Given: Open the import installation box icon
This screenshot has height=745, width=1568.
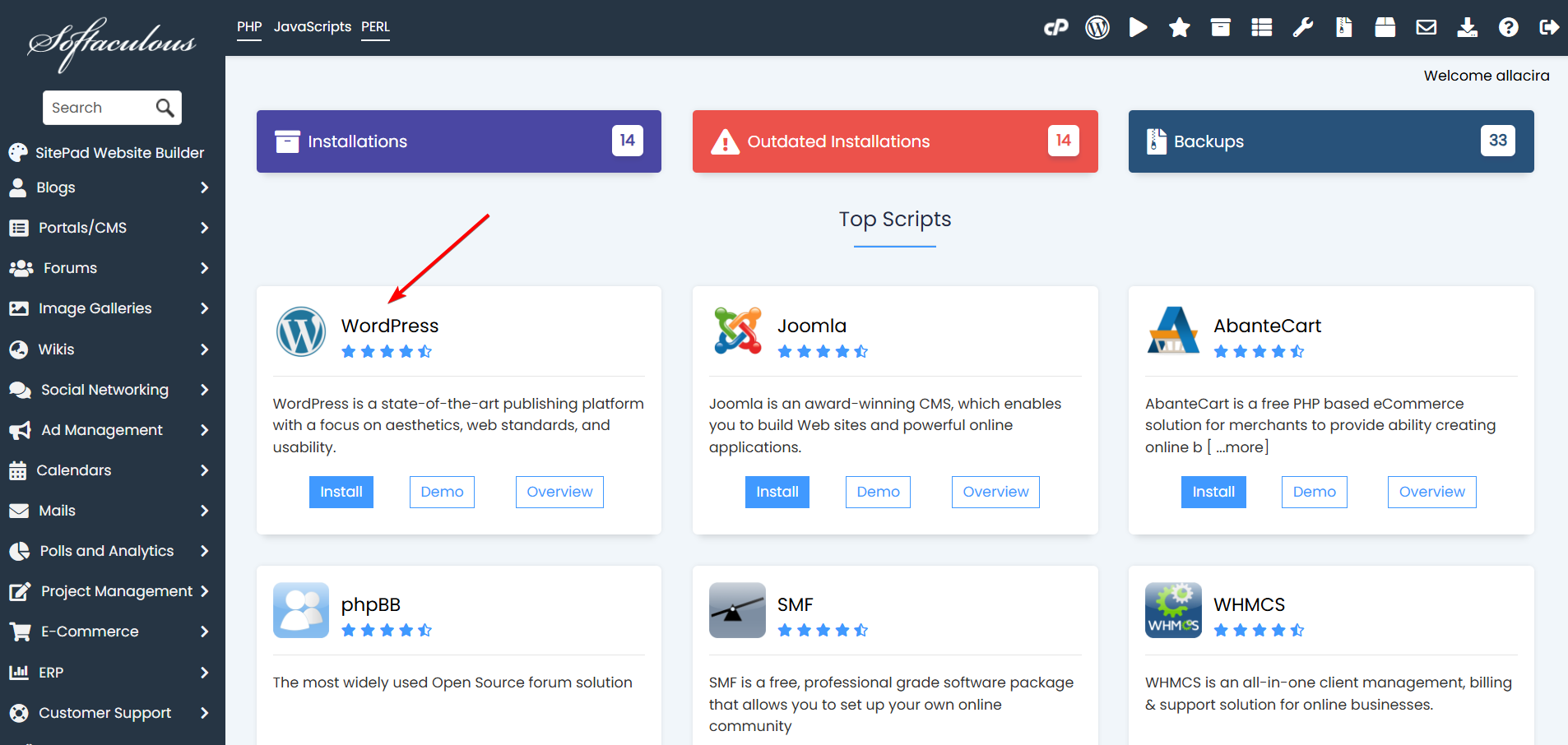Looking at the screenshot, I should tap(1385, 27).
